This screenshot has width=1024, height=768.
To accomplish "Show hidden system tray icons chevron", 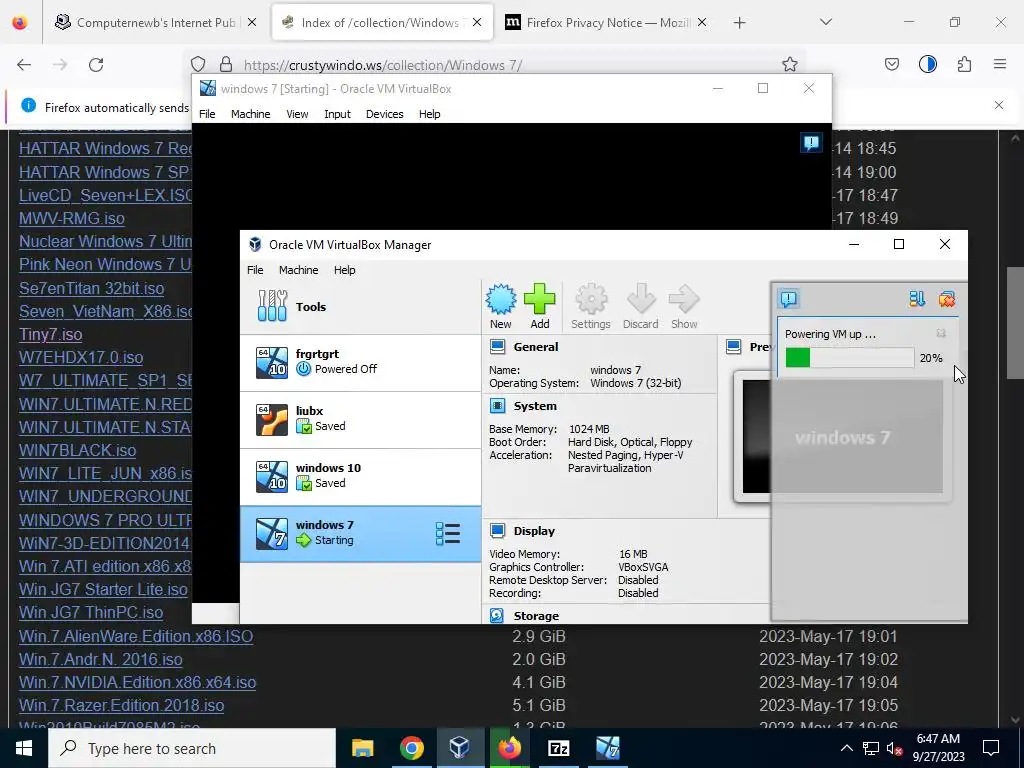I will [x=846, y=748].
